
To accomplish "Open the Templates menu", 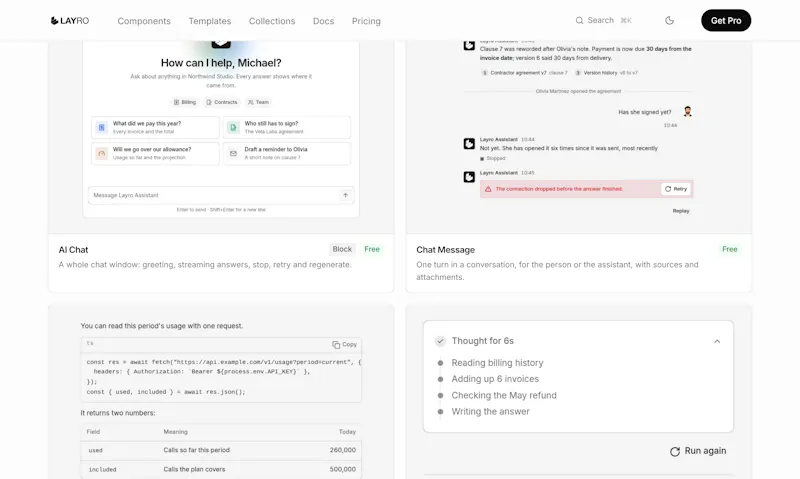I will coord(210,21).
